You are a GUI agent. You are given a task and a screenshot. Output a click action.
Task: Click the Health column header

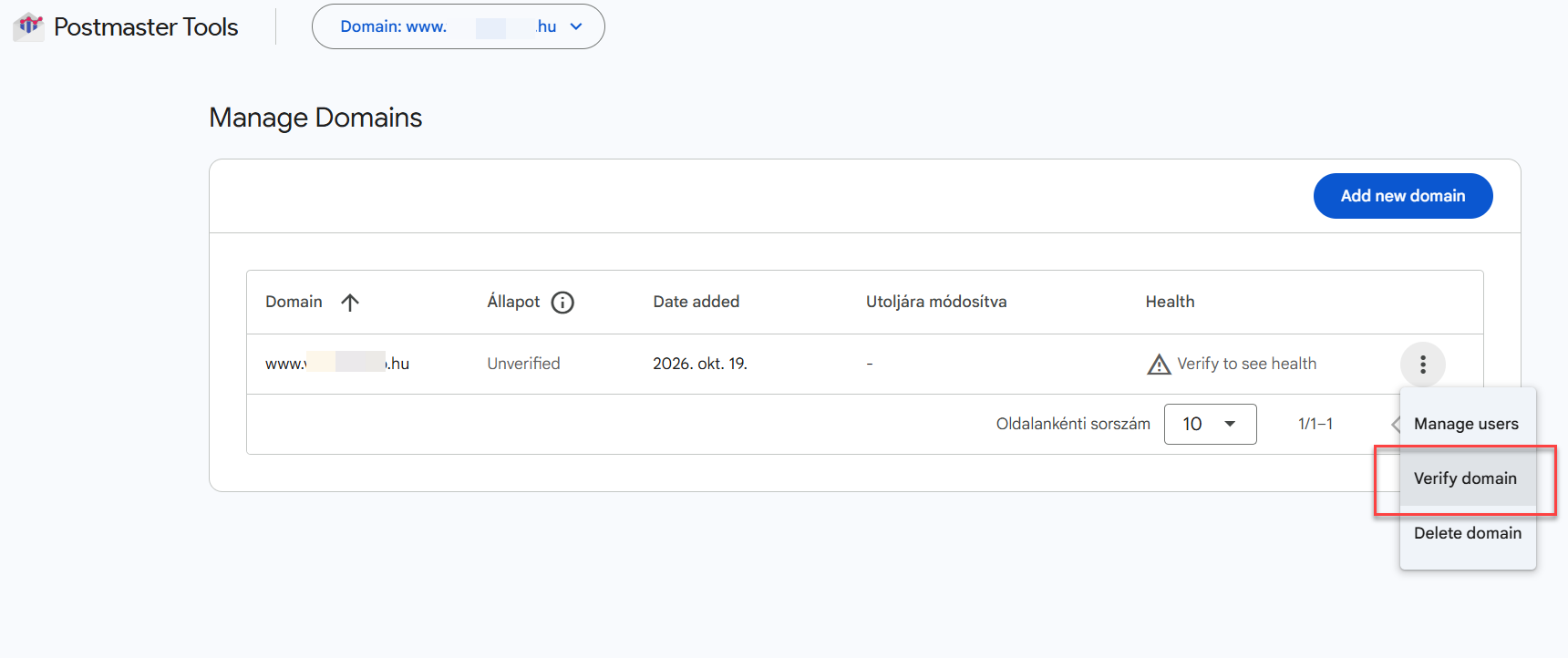click(1170, 302)
